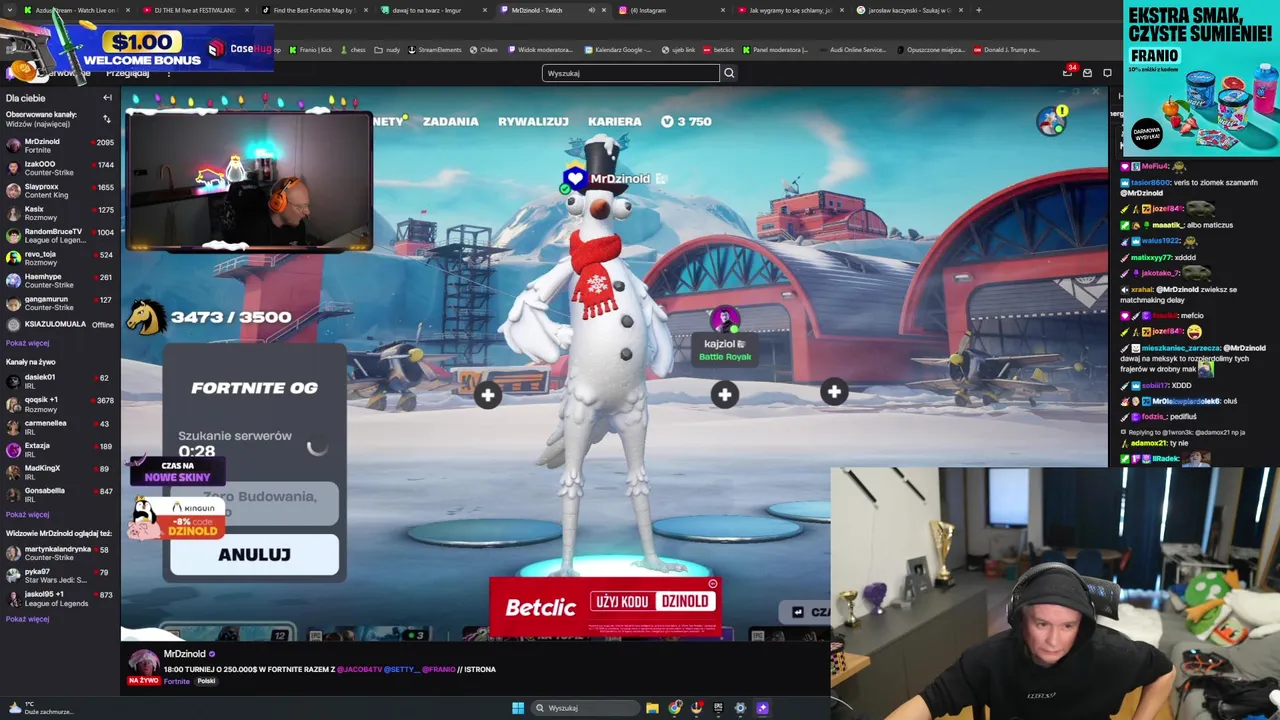
Task: Open StreamElements bookmark
Action: click(435, 50)
